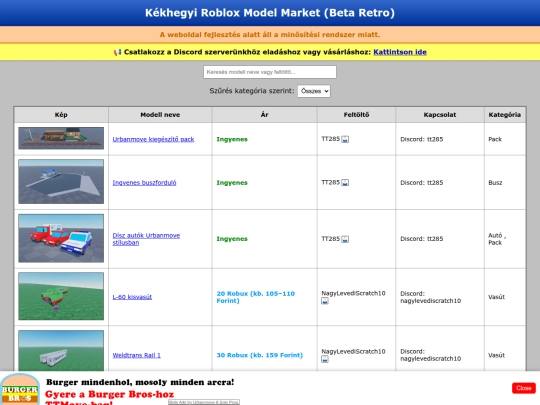Image resolution: width=540 pixels, height=405 pixels.
Task: Click the profile icon next to TT285 in Urbanmove kiegészítő pack row
Action: pyautogui.click(x=345, y=139)
